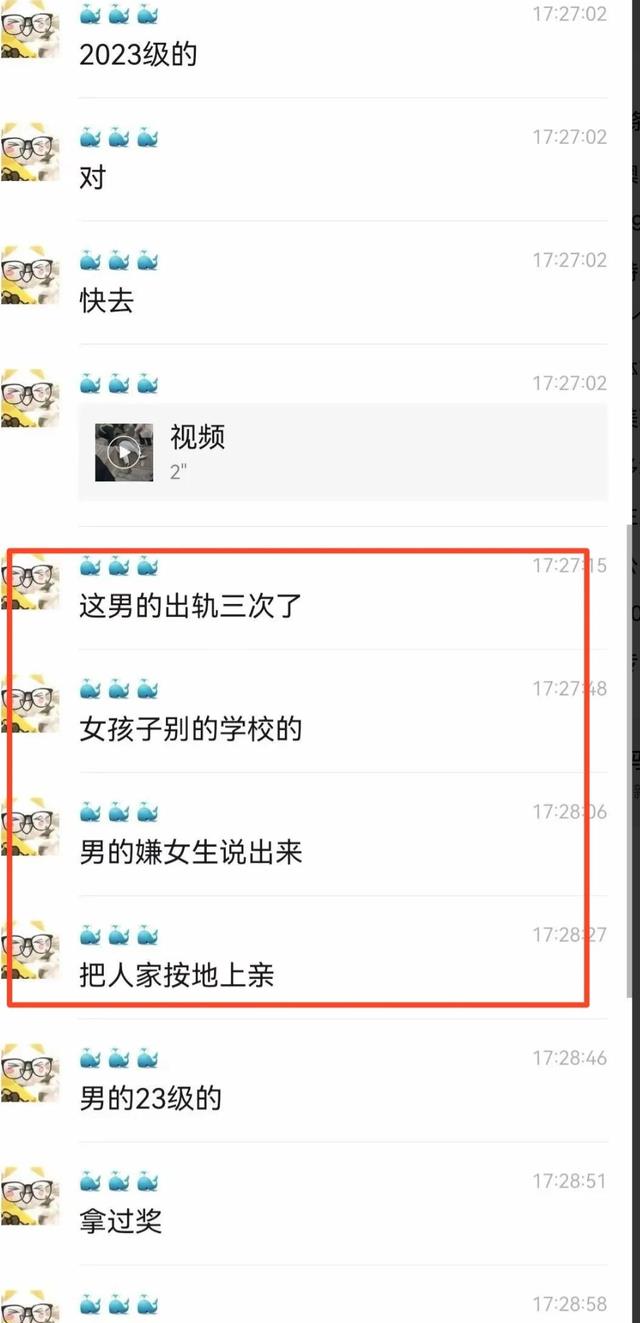Tap avatar beside message 对
Viewport: 640px width, 1323px height.
click(27, 152)
